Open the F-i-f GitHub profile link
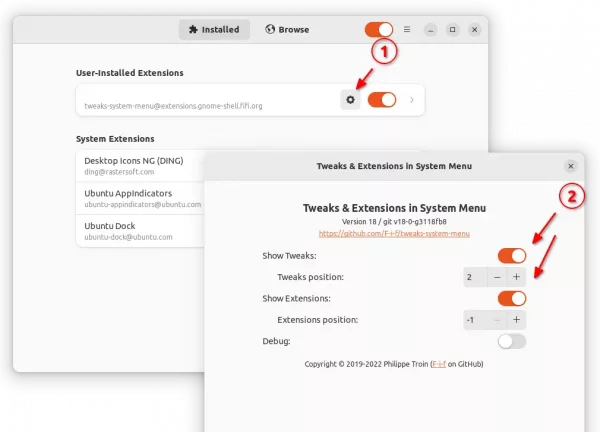 click(x=439, y=364)
